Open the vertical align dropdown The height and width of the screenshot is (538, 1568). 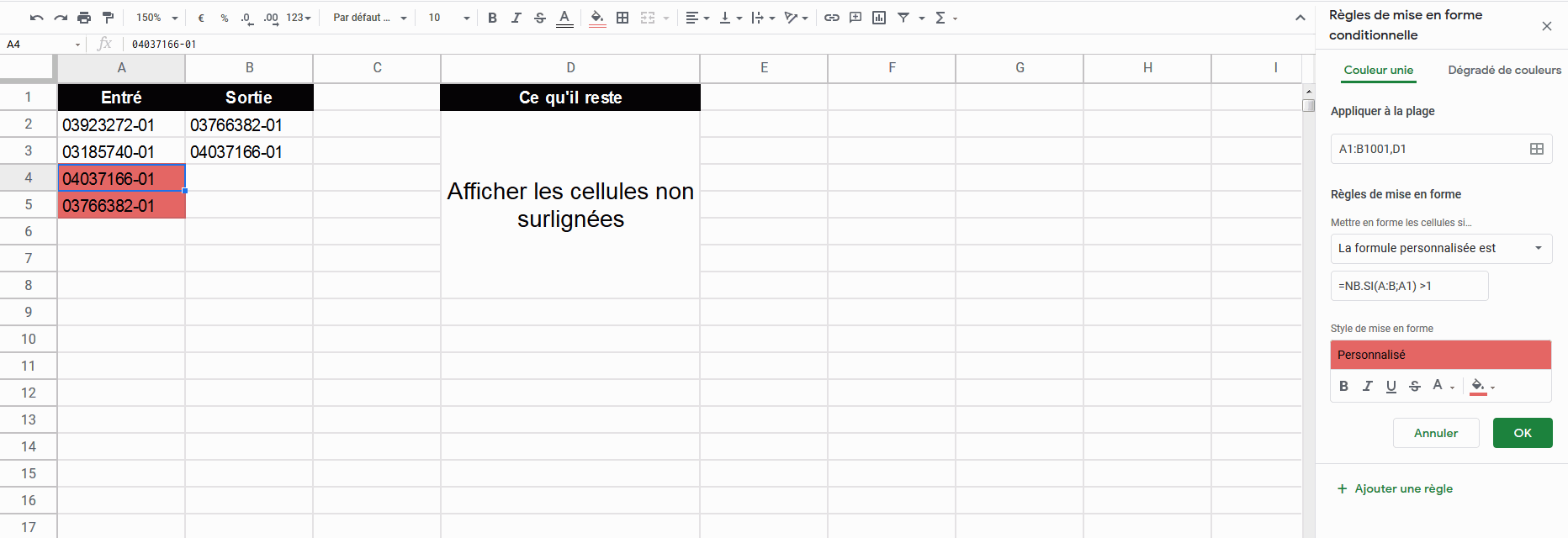(730, 18)
